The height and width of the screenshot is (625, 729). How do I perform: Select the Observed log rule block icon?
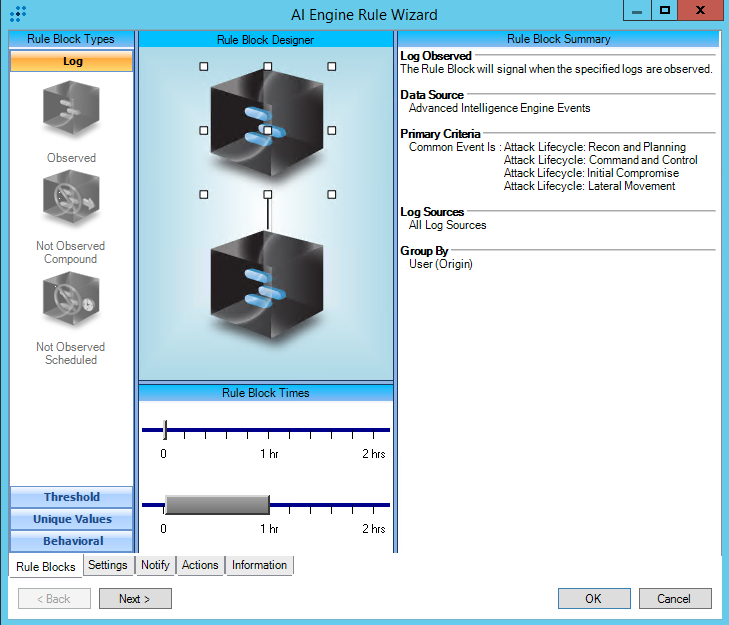(71, 110)
